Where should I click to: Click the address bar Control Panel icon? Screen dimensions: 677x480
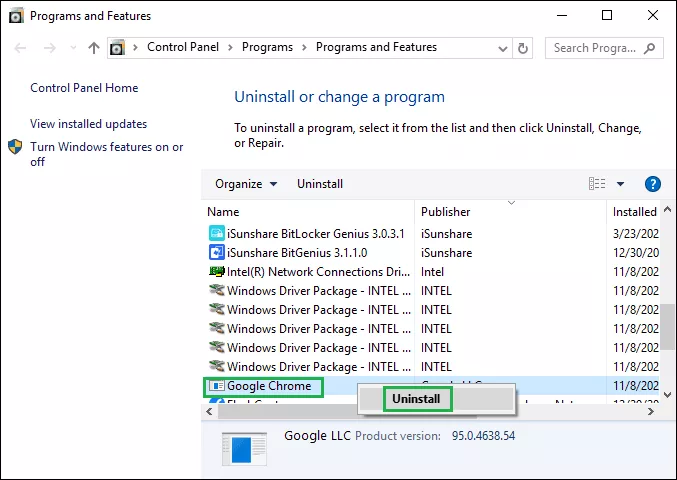[x=117, y=47]
